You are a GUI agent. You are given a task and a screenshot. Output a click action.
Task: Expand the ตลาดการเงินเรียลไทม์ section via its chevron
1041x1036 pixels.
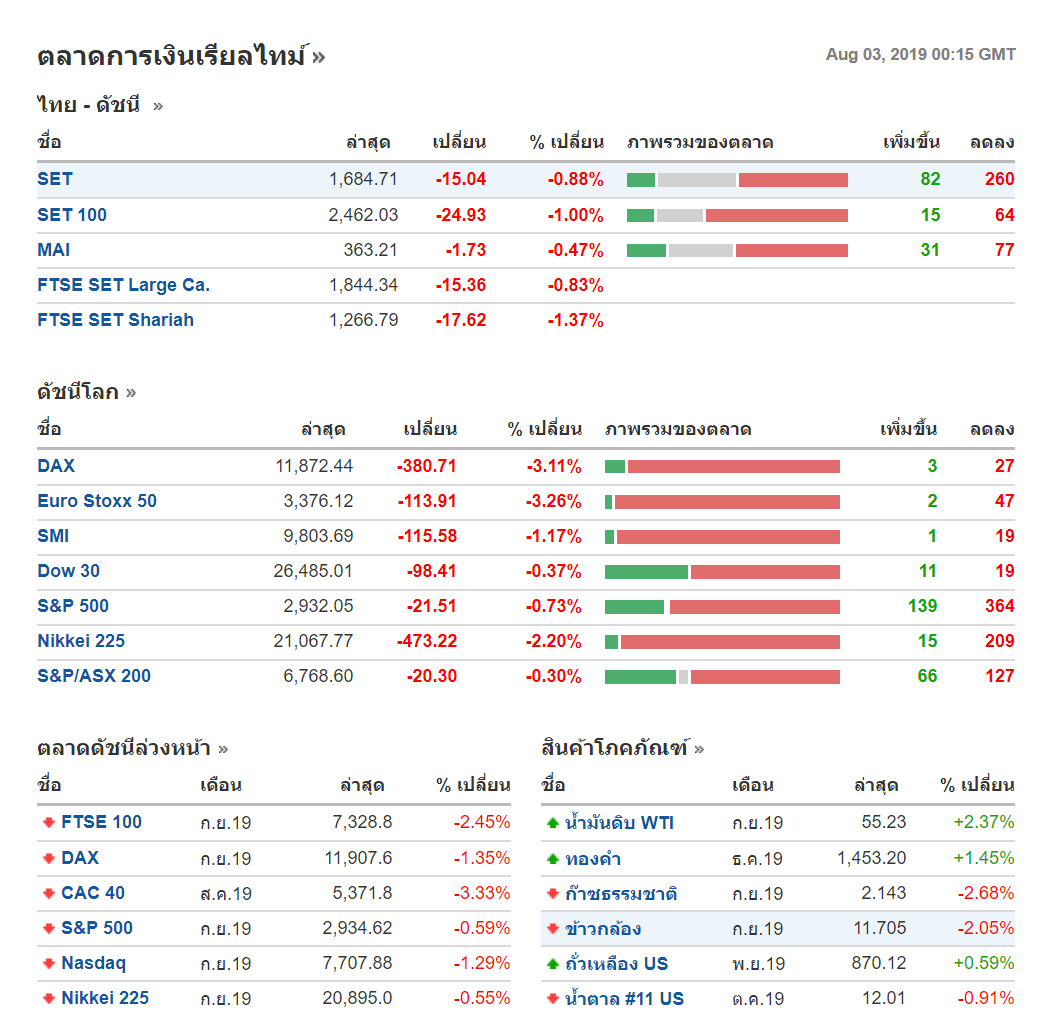[x=318, y=57]
